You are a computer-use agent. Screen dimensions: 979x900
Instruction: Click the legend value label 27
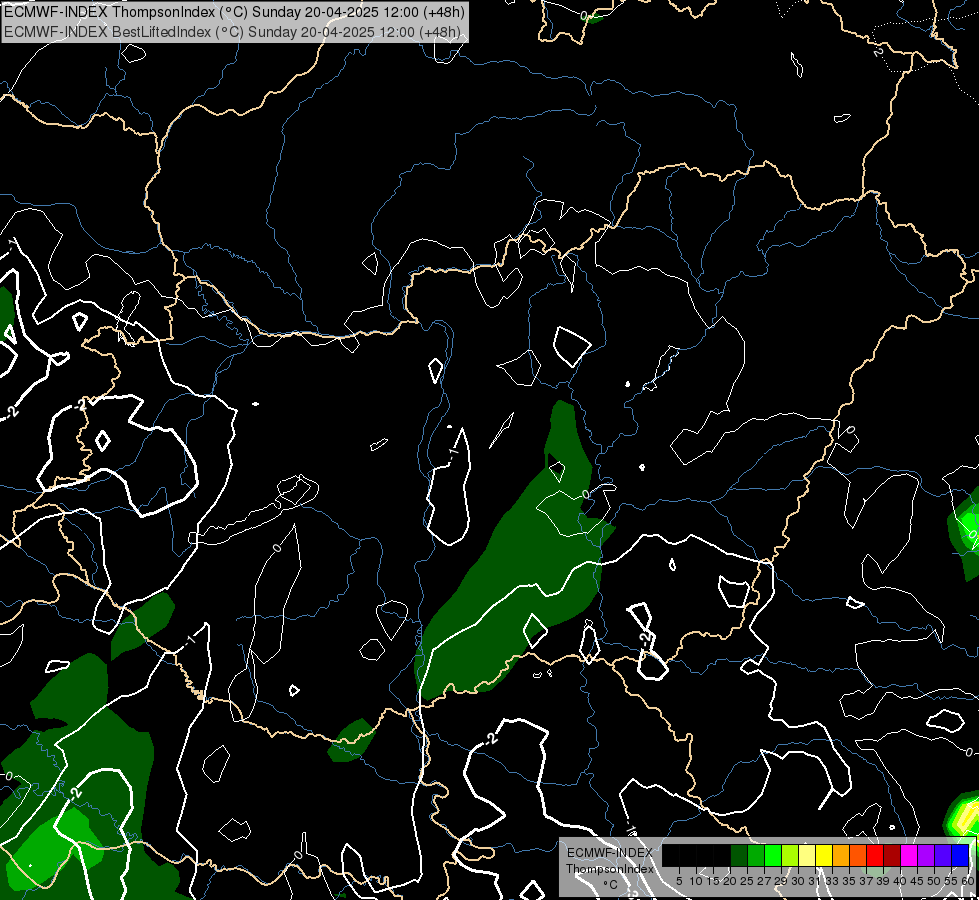tap(765, 881)
